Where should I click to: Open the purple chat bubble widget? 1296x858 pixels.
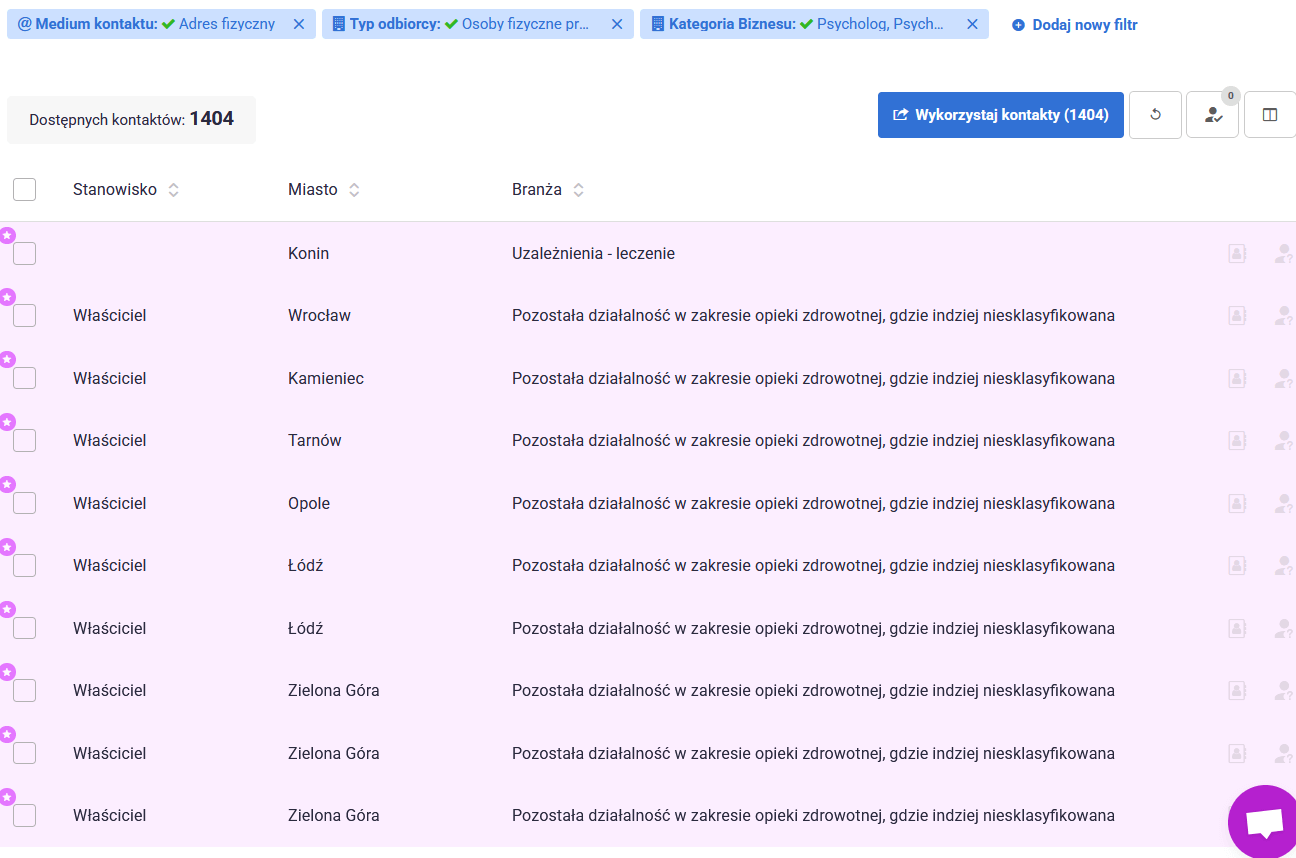pyautogui.click(x=1265, y=822)
